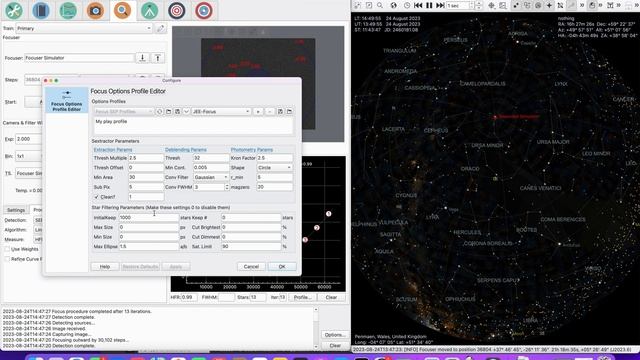640x360 pixels.
Task: Open the Ekos Setup wrench module
Action: [13, 11]
